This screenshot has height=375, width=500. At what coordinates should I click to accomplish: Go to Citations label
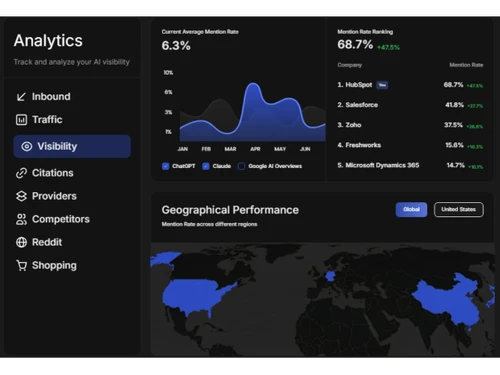53,173
